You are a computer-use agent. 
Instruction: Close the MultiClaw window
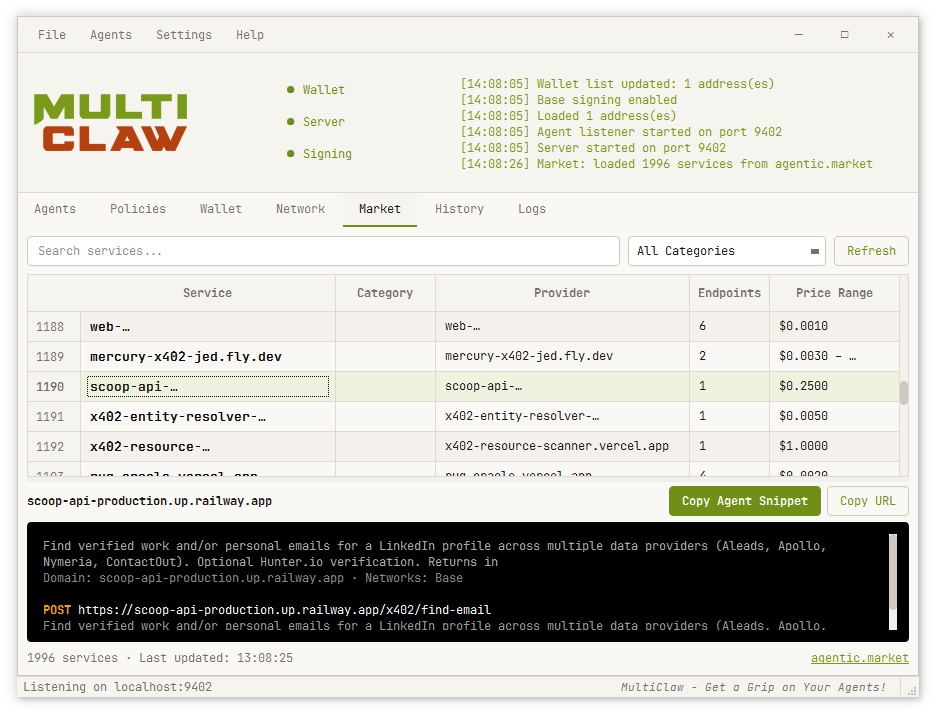coord(891,35)
